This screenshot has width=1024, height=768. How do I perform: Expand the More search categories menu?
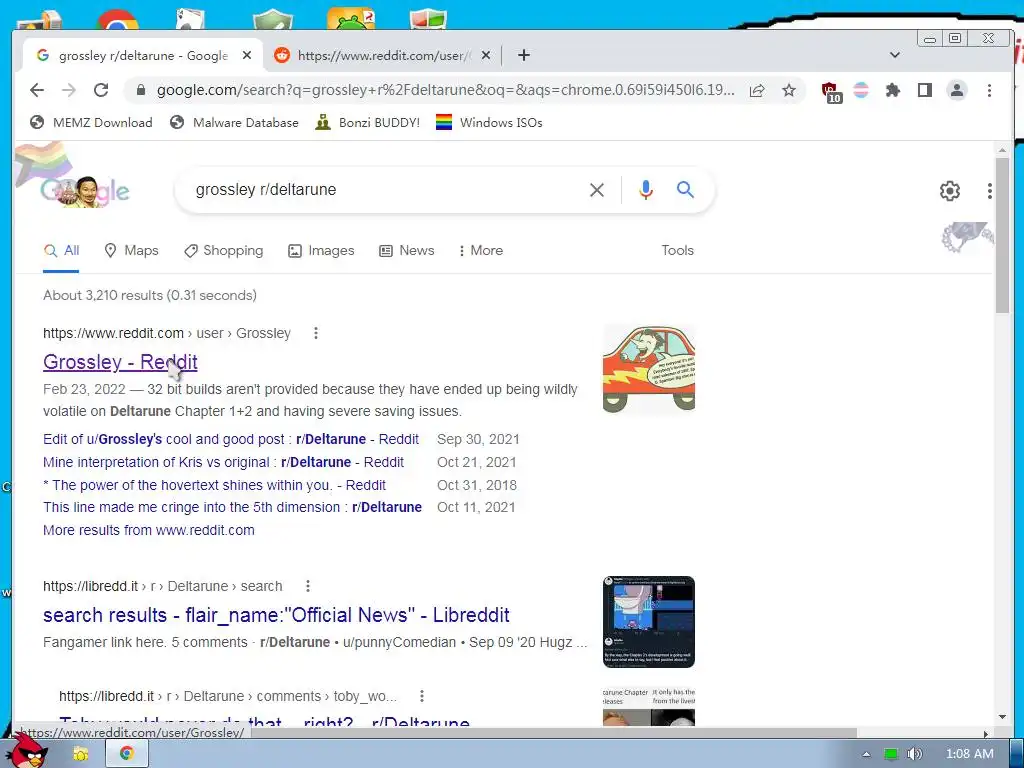(481, 251)
